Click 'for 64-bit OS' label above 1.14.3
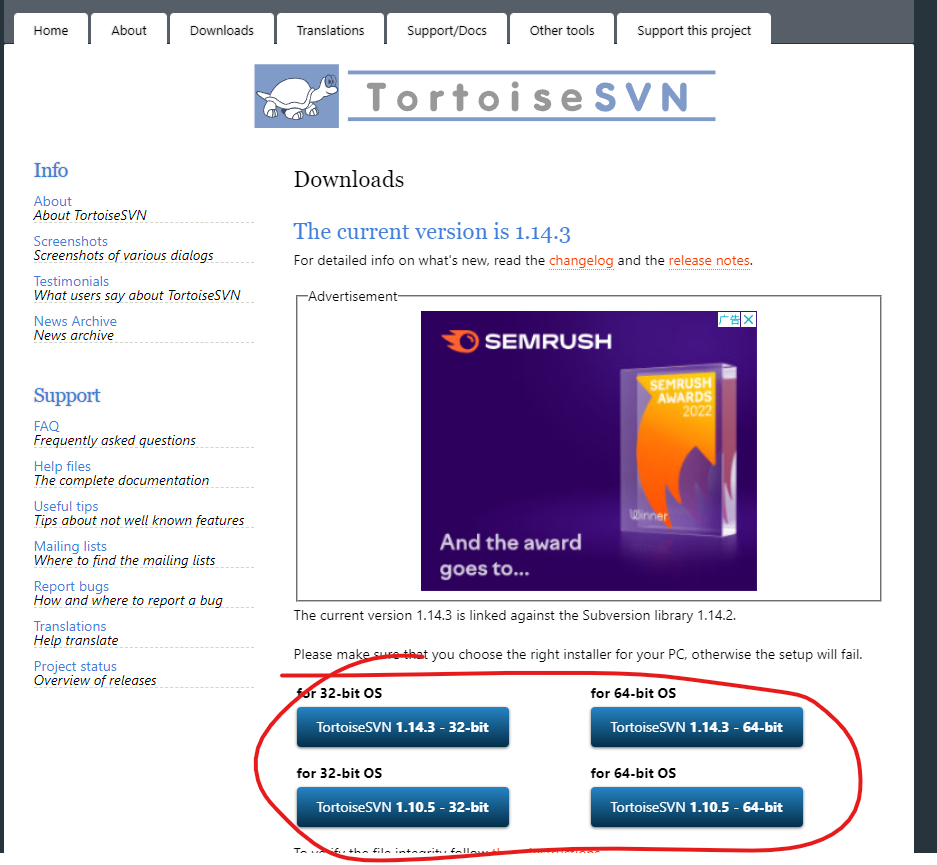This screenshot has height=865, width=937. [x=633, y=693]
